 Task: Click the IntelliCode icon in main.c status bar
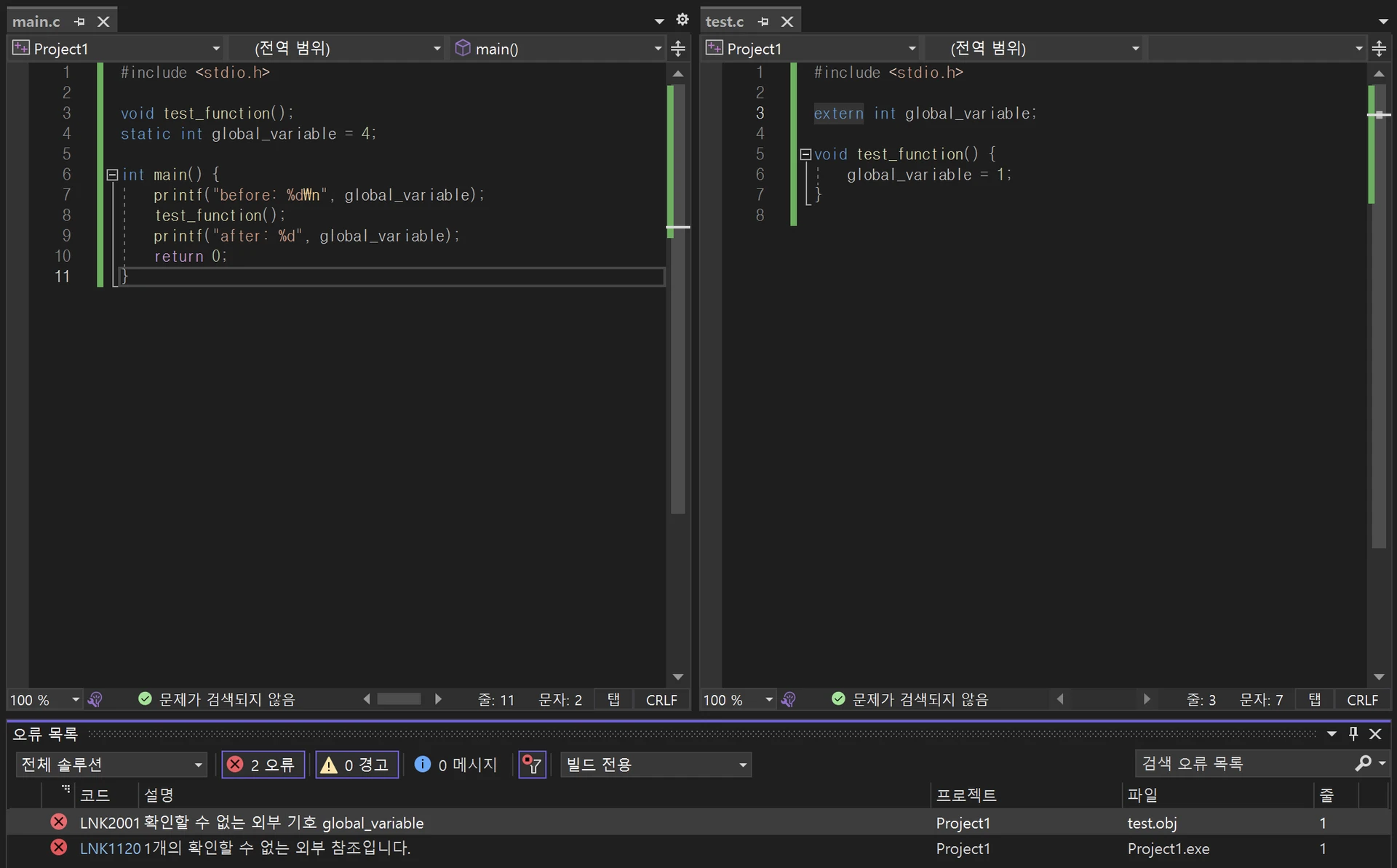95,699
